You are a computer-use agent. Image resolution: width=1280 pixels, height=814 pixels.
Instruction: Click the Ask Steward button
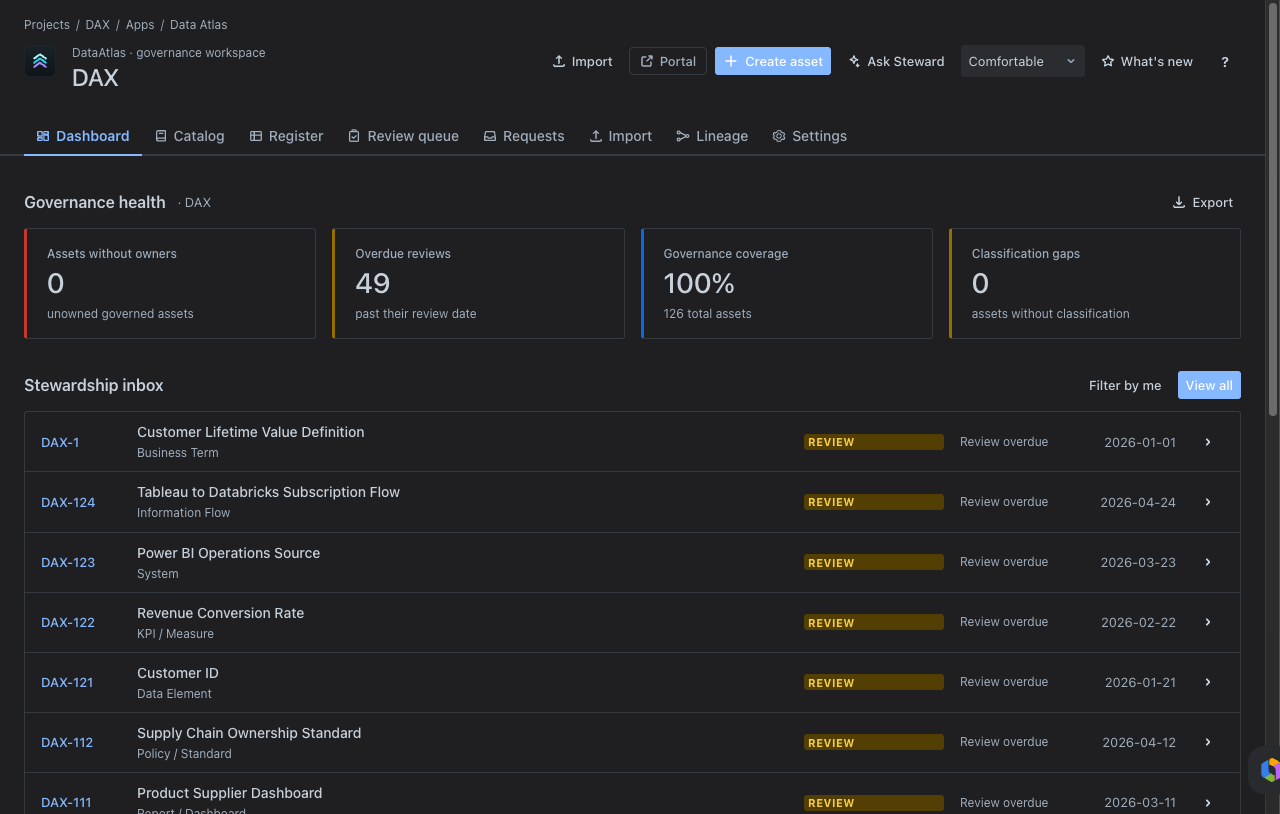point(896,61)
